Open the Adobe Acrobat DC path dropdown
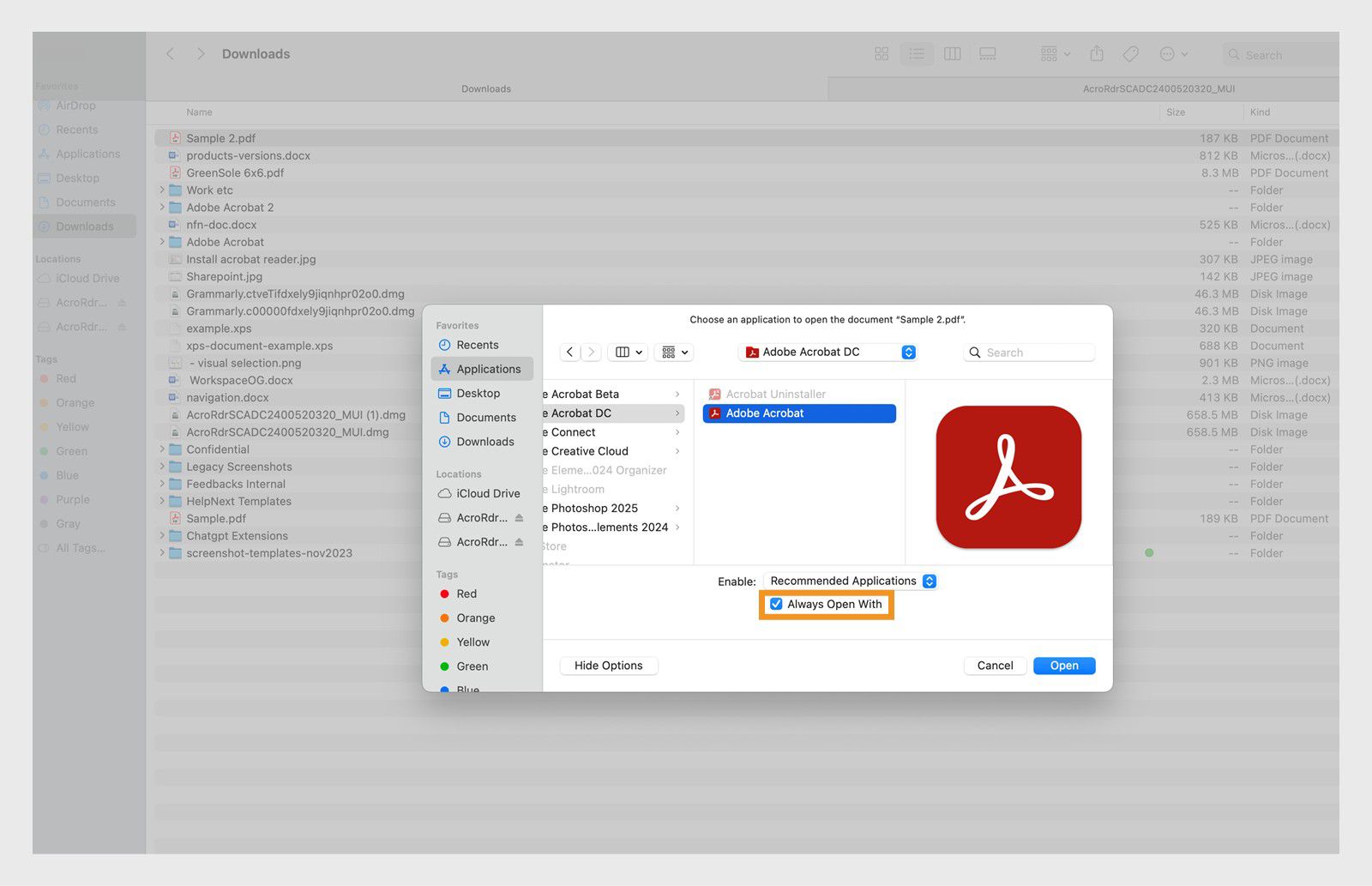The height and width of the screenshot is (886, 1372). point(827,352)
